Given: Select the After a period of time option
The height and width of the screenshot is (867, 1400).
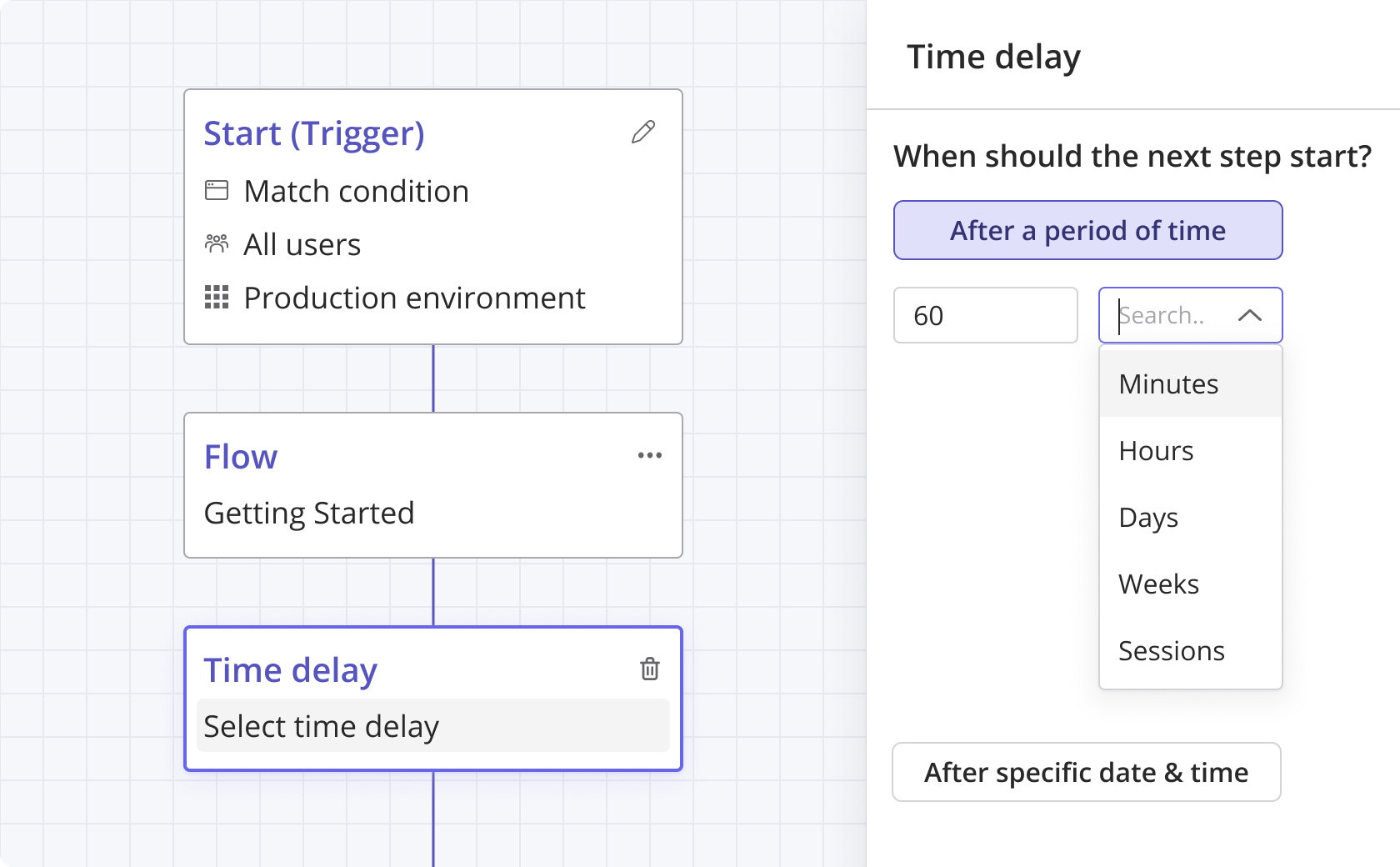Looking at the screenshot, I should pyautogui.click(x=1087, y=230).
